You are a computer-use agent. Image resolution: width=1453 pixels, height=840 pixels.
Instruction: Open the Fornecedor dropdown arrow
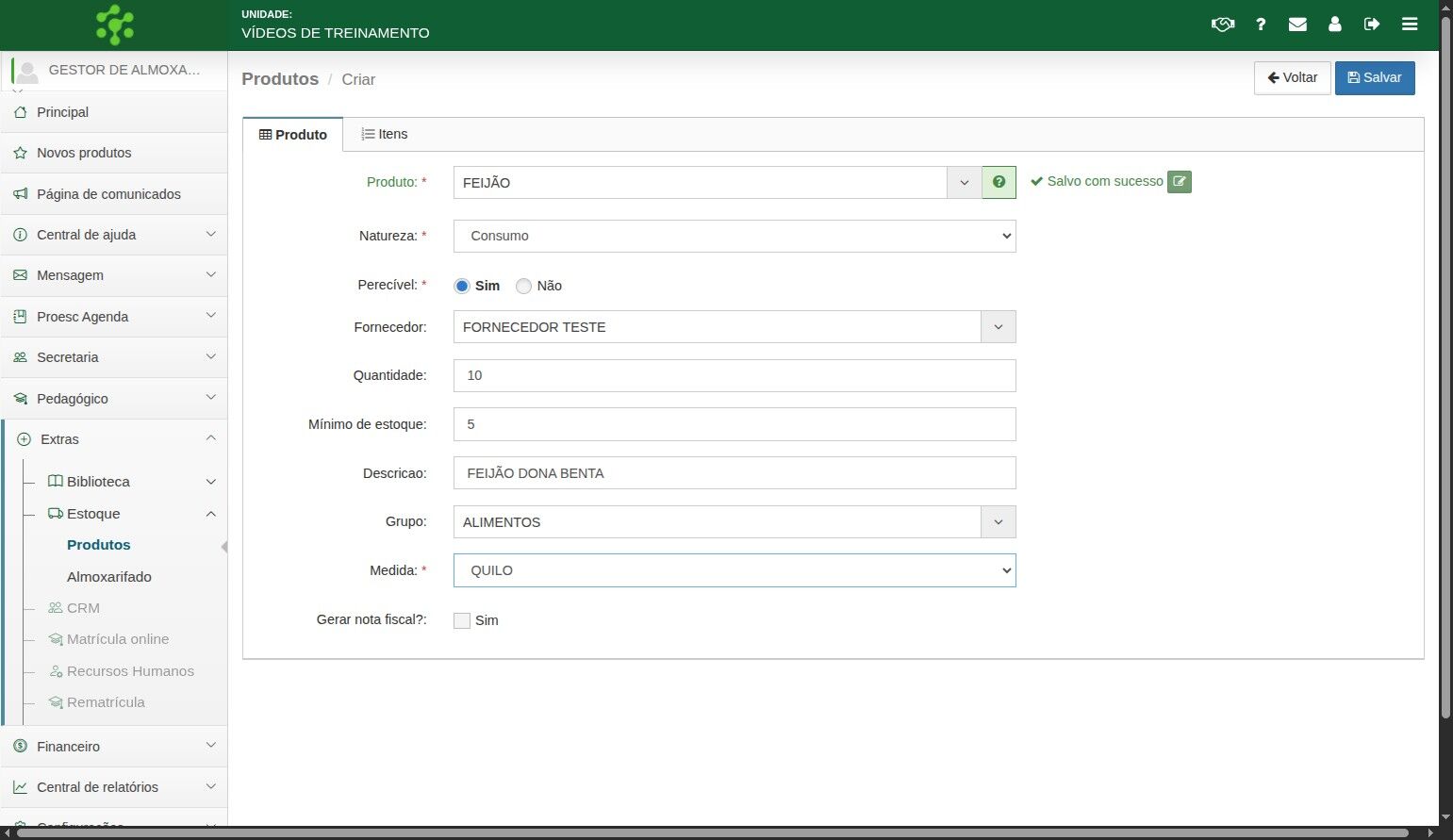[999, 327]
